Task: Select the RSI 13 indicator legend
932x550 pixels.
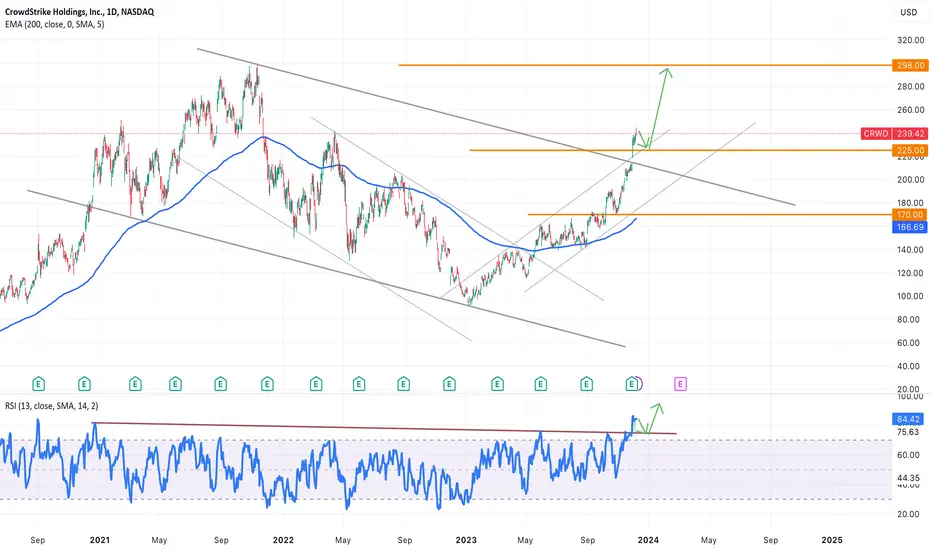Action: coord(52,406)
